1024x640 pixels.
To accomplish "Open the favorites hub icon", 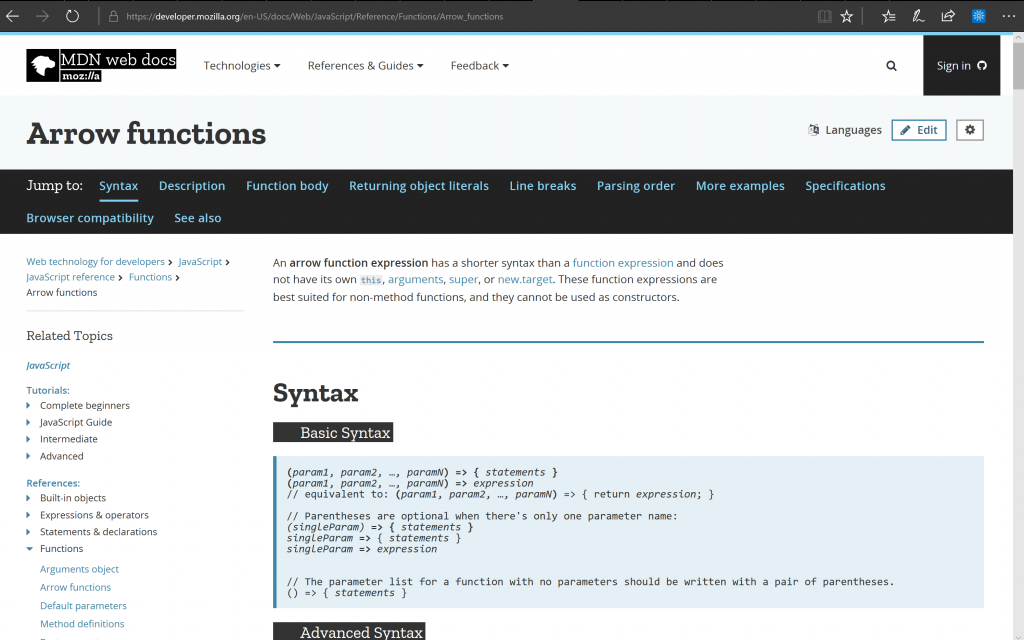I will click(x=888, y=16).
